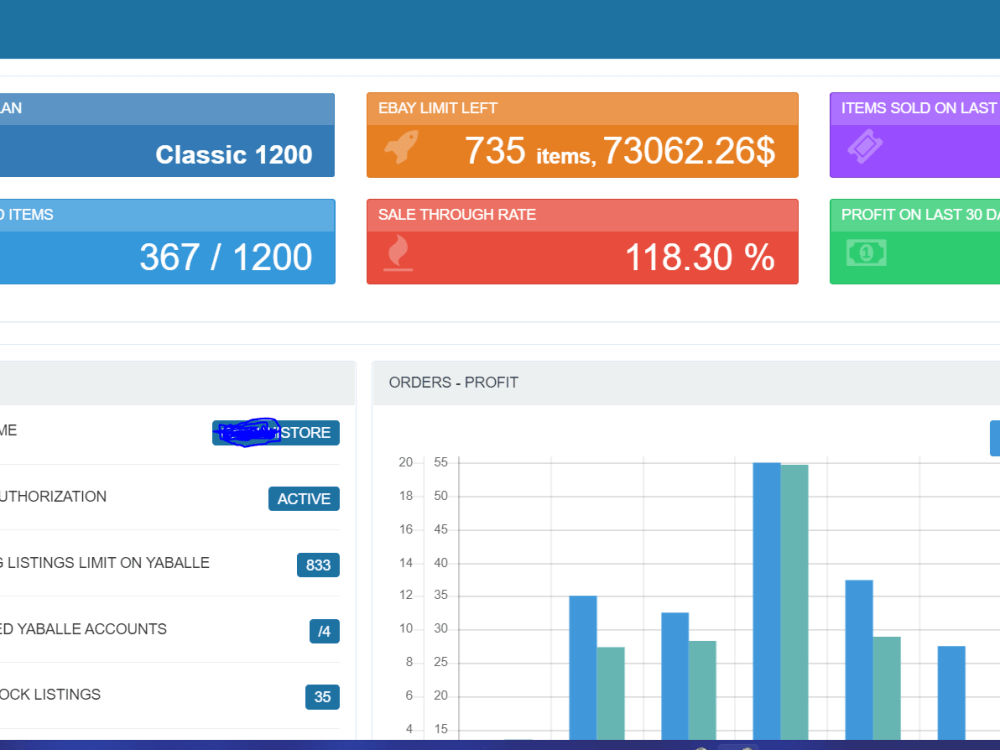This screenshot has width=1000, height=750.
Task: Click the 20 label on the chart's left axis
Action: [406, 462]
